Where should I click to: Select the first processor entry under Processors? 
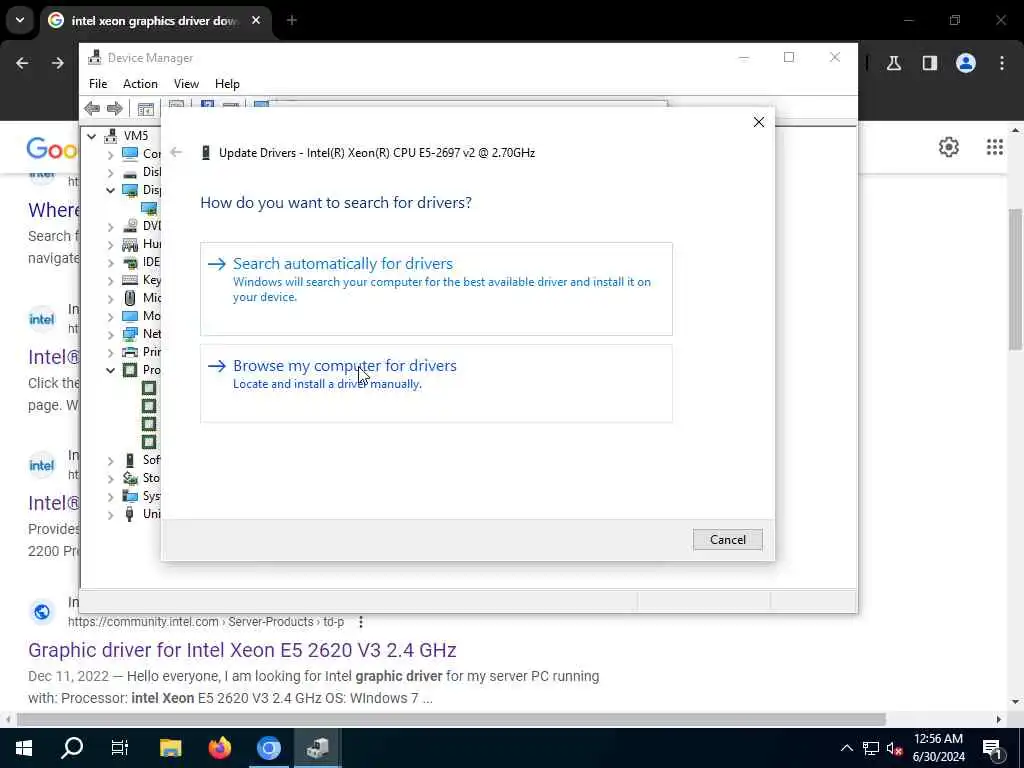(150, 388)
